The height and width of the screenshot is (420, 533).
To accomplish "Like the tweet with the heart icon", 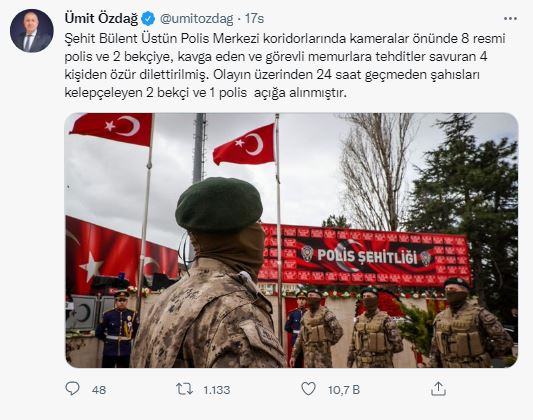I will (x=308, y=389).
